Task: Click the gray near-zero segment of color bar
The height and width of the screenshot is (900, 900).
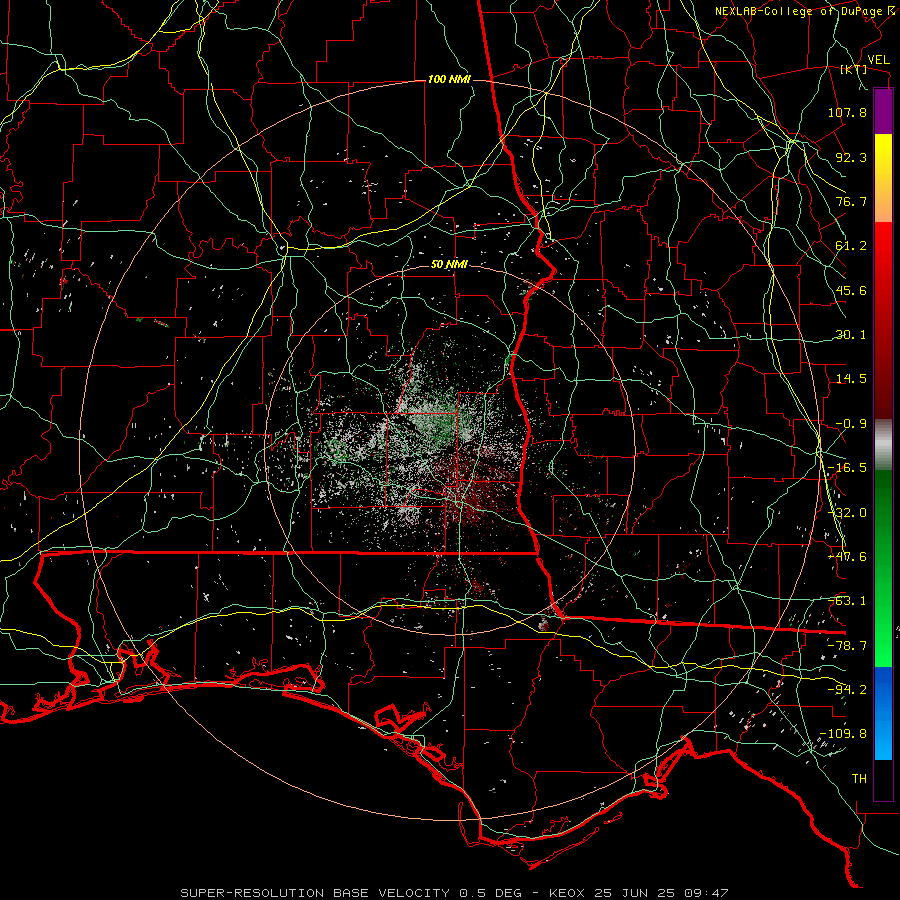Action: coord(883,444)
